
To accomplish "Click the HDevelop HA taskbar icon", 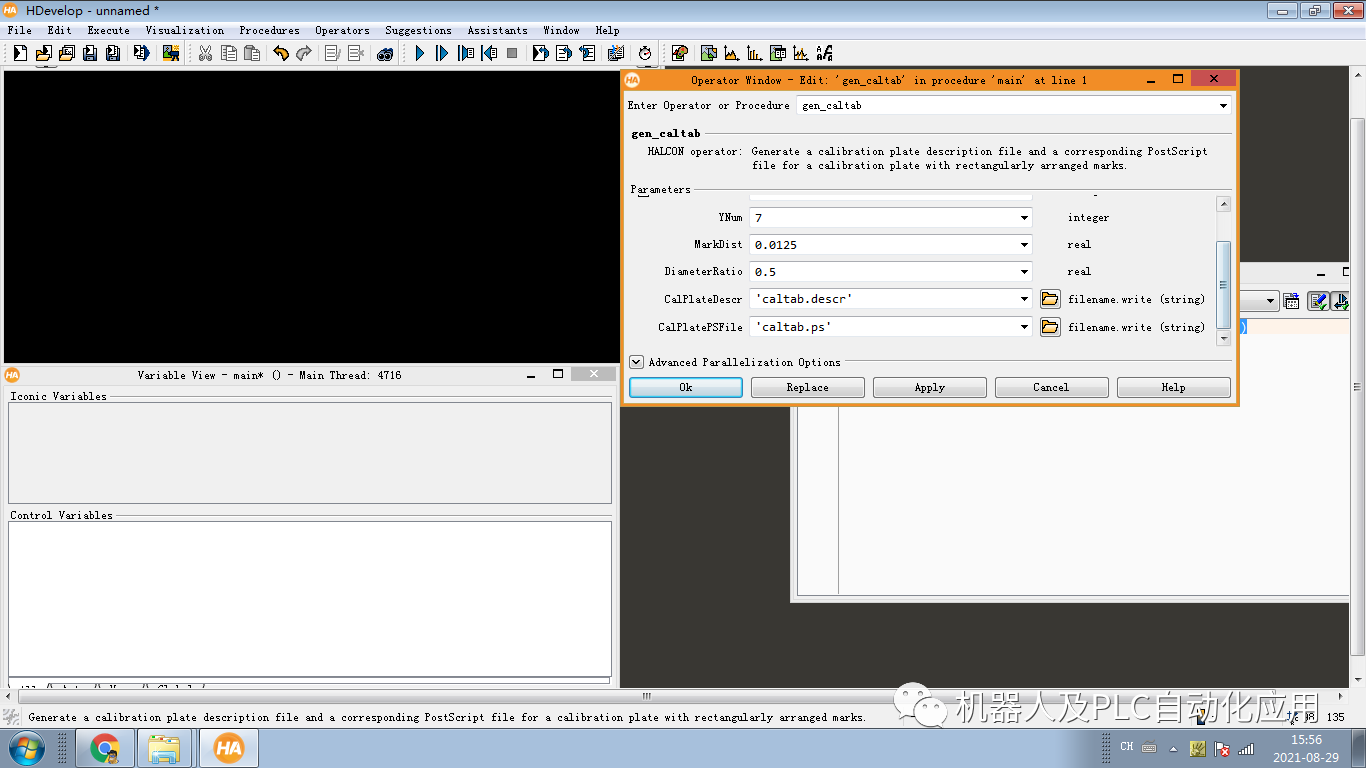I will 229,748.
